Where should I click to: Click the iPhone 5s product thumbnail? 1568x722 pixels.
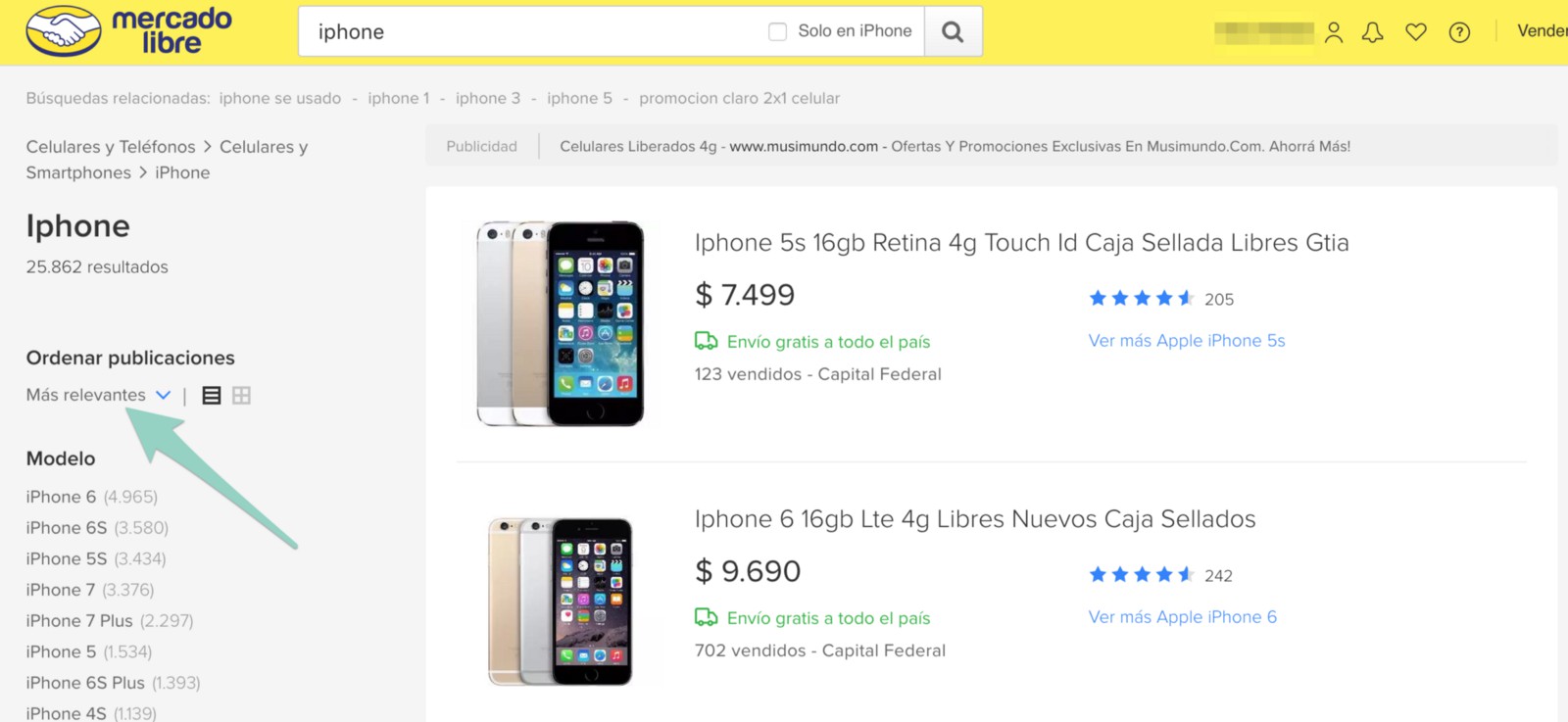click(560, 323)
